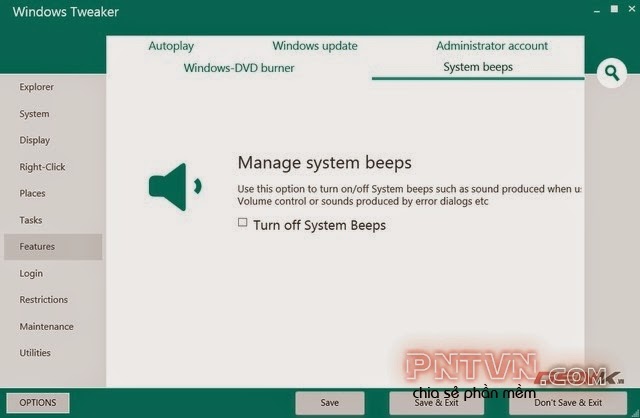This screenshot has width=640, height=418.
Task: Open the OPTIONS button
Action: [38, 403]
